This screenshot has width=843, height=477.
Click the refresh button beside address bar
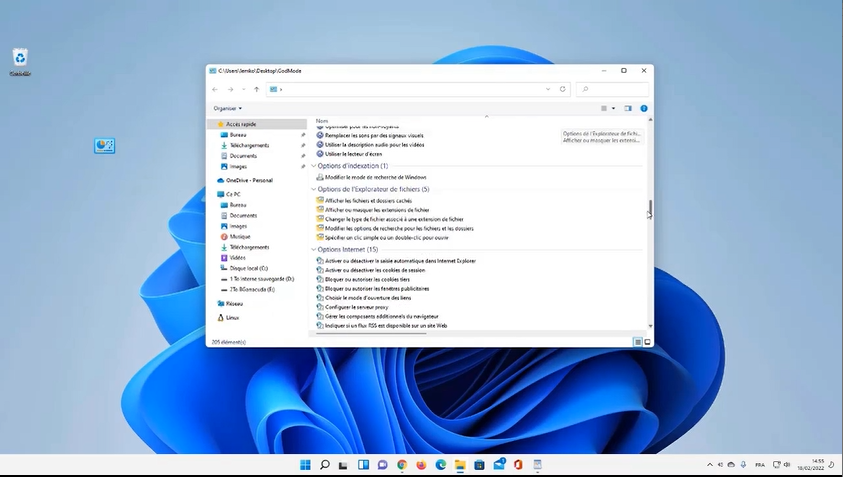563,89
